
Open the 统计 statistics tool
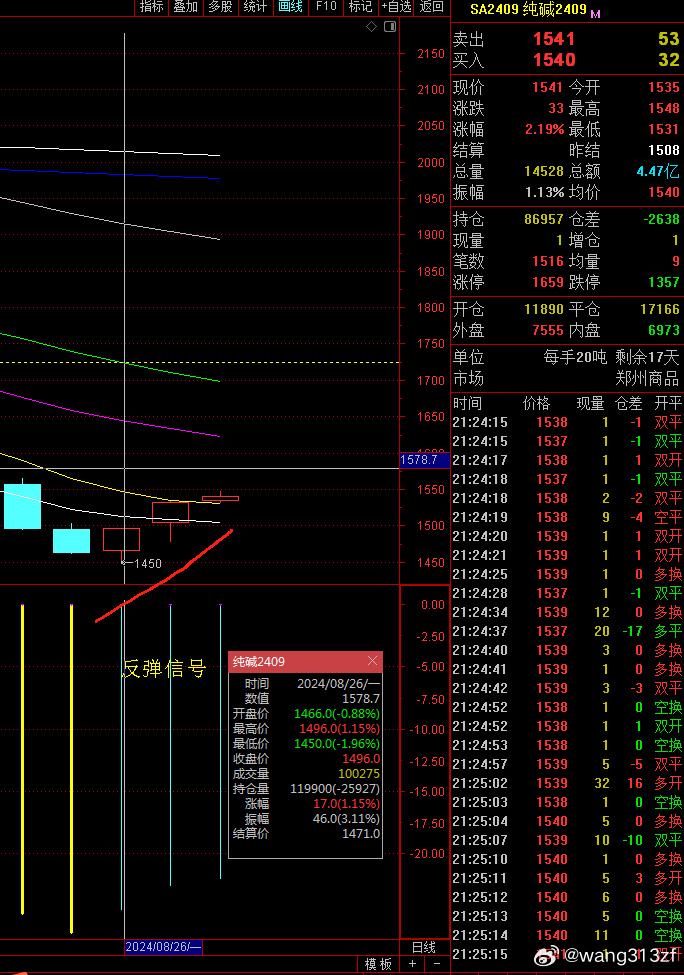pos(255,7)
